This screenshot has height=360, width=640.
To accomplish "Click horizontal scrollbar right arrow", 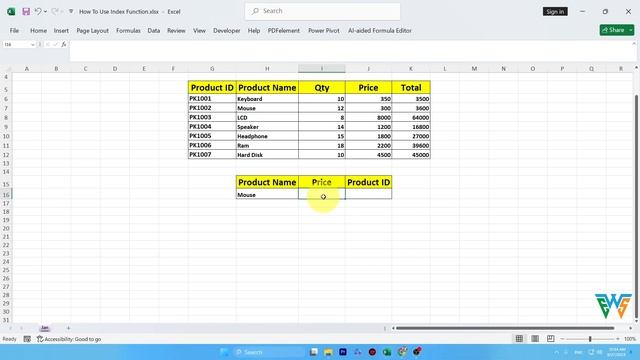I will (631, 328).
